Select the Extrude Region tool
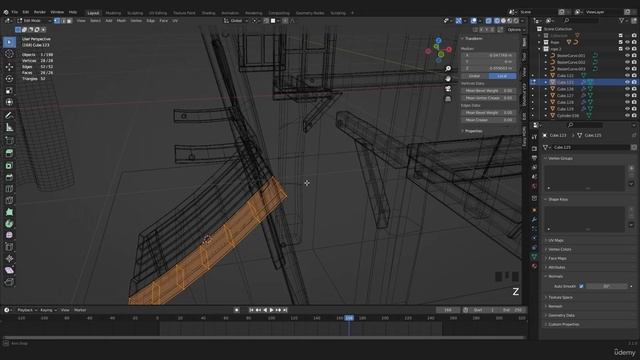 [x=9, y=153]
